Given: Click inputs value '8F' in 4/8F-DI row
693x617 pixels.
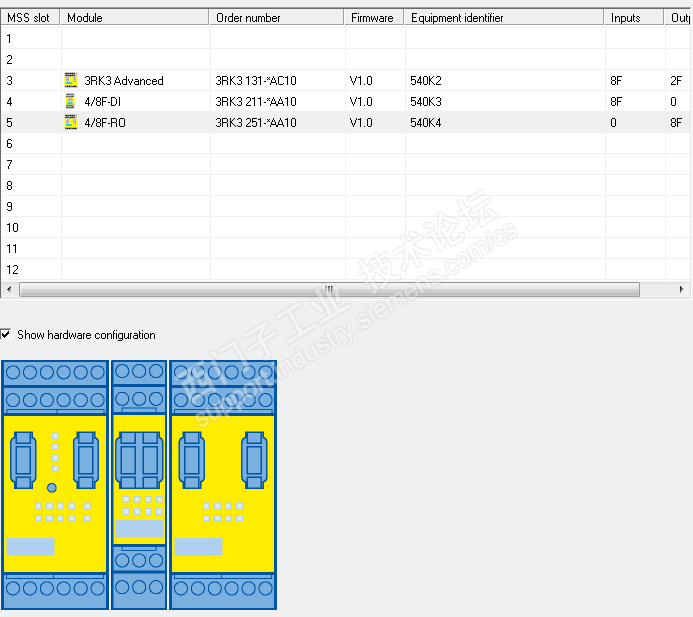Looking at the screenshot, I should tap(616, 102).
